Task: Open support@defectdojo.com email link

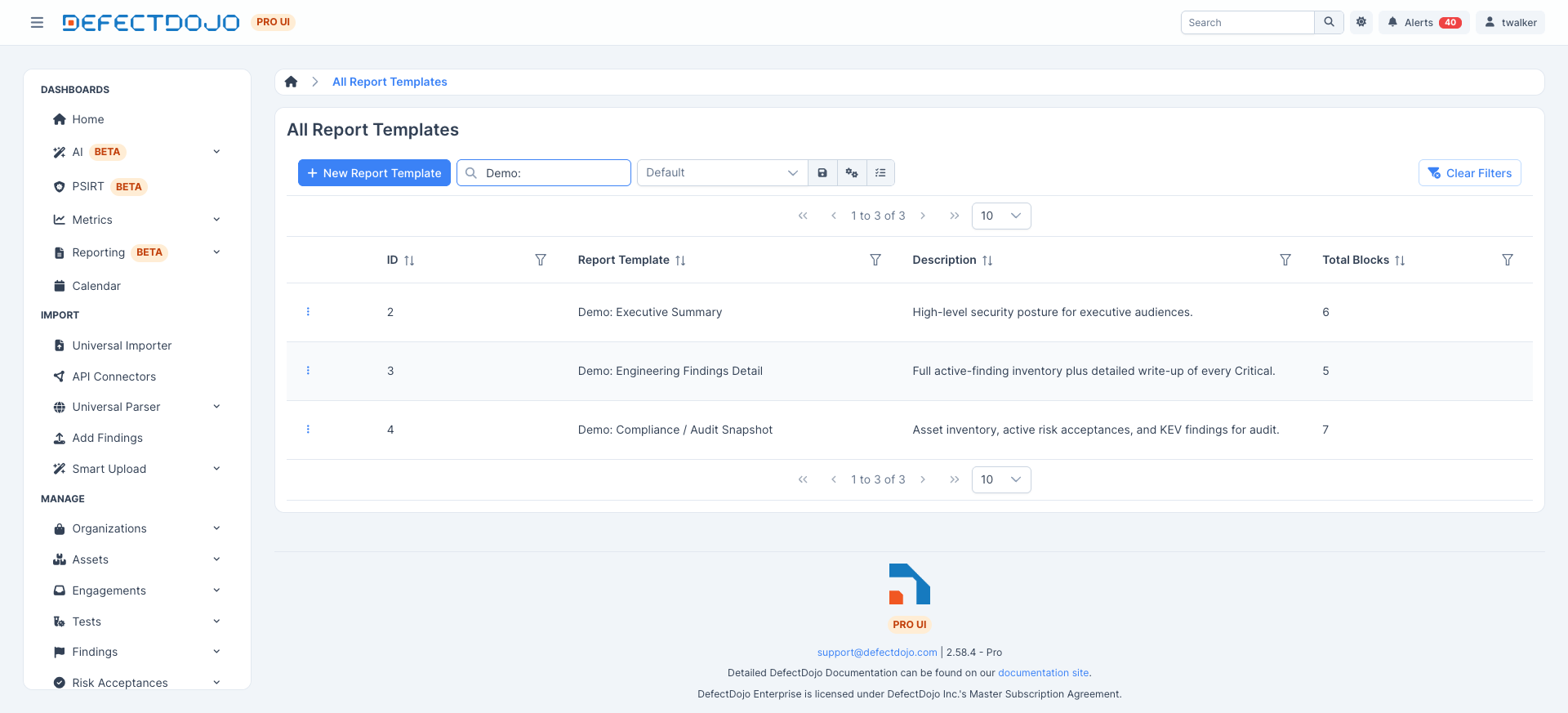Action: point(877,653)
